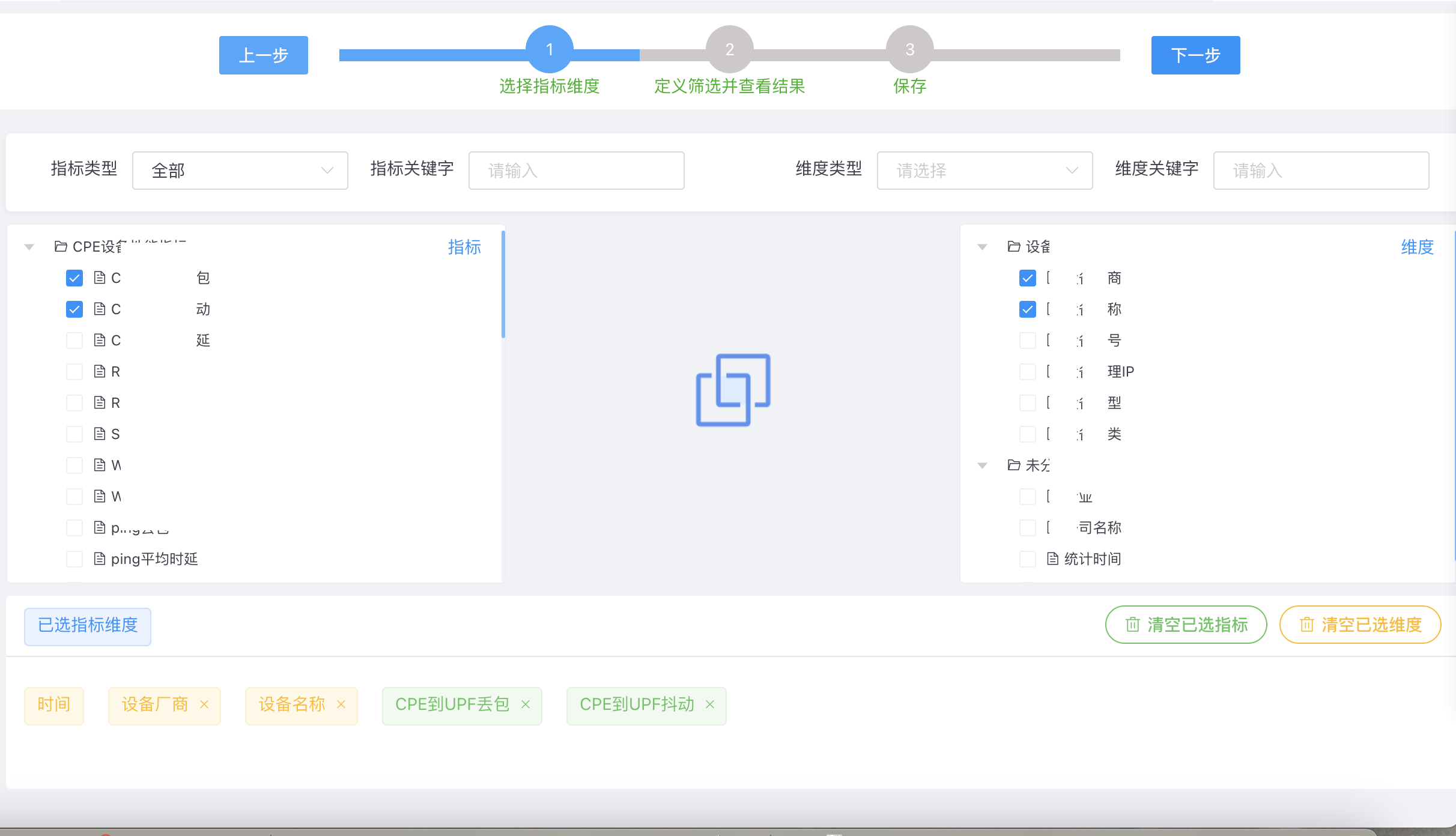Click trash icon in 清空已选维度
Viewport: 1456px width, 836px height.
tap(1307, 625)
